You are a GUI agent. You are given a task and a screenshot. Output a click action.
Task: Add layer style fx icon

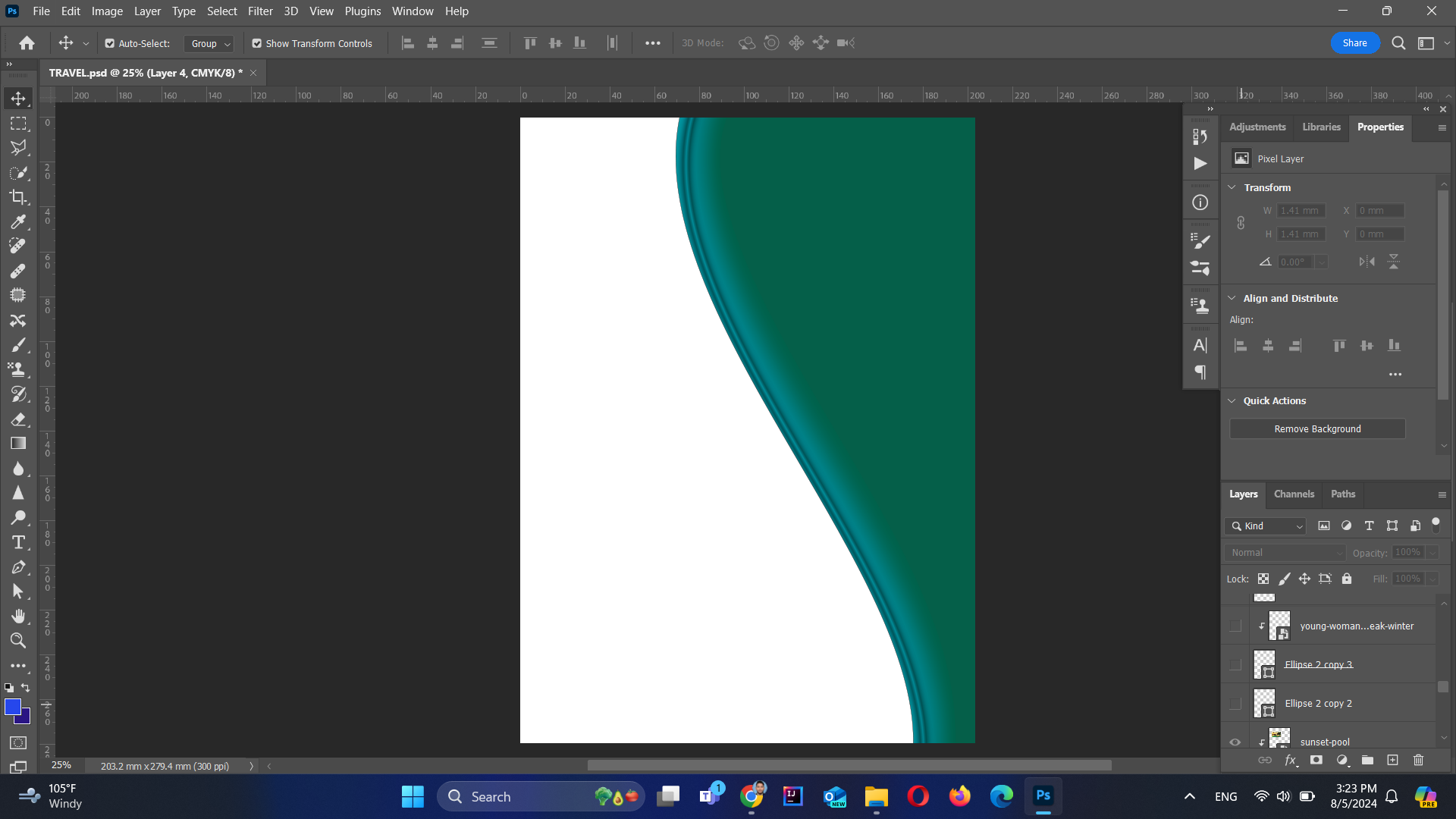pos(1291,760)
